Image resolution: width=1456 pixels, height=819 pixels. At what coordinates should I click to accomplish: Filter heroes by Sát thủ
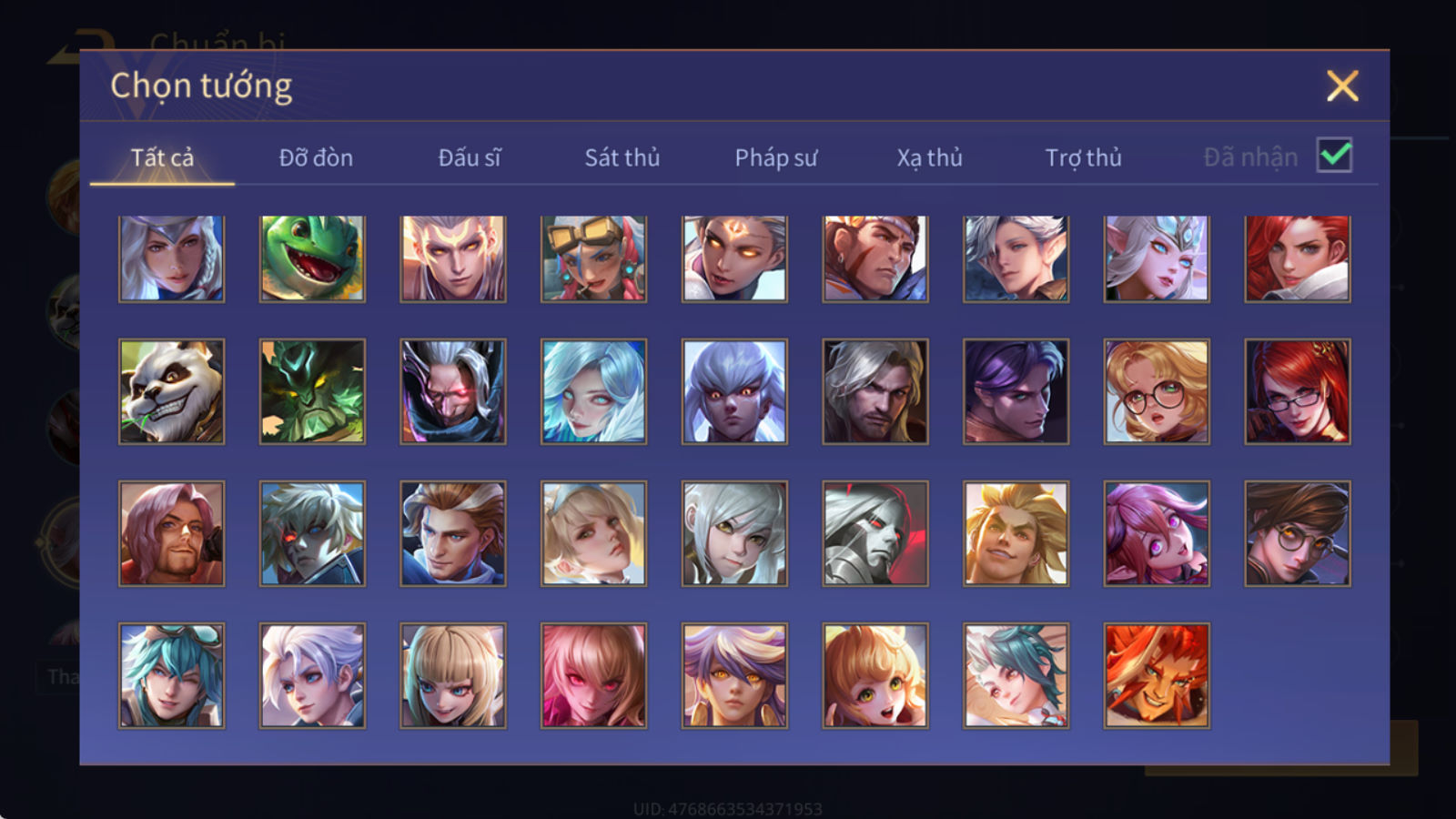tap(622, 157)
